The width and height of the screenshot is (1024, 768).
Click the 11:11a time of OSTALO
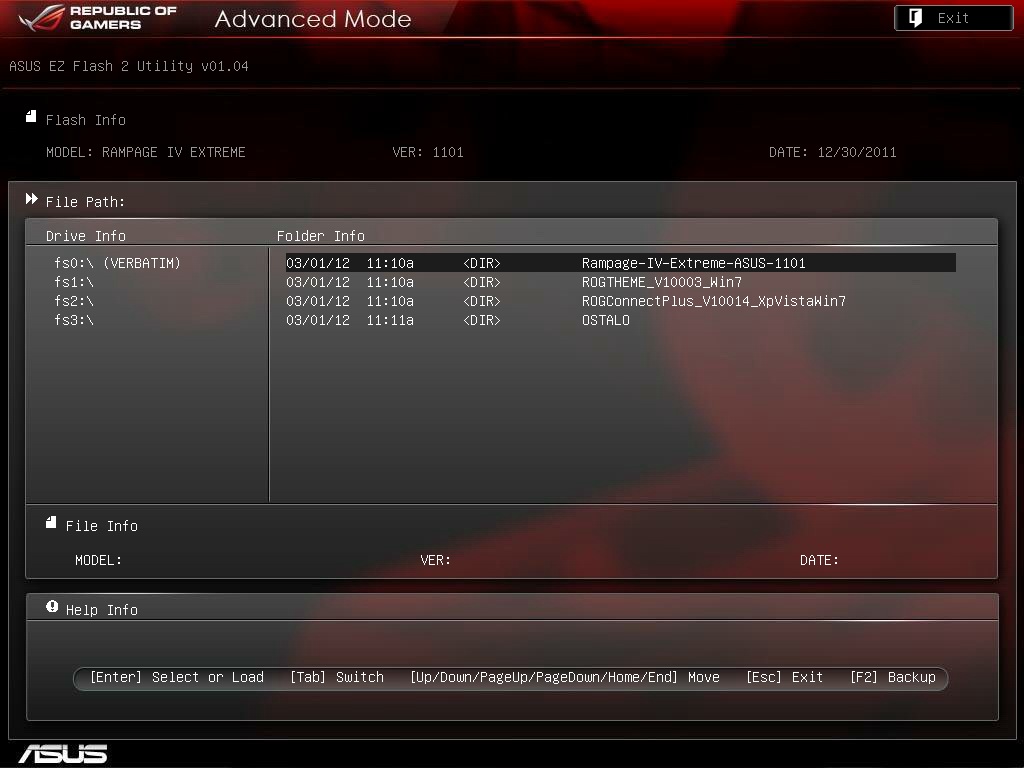click(x=390, y=320)
